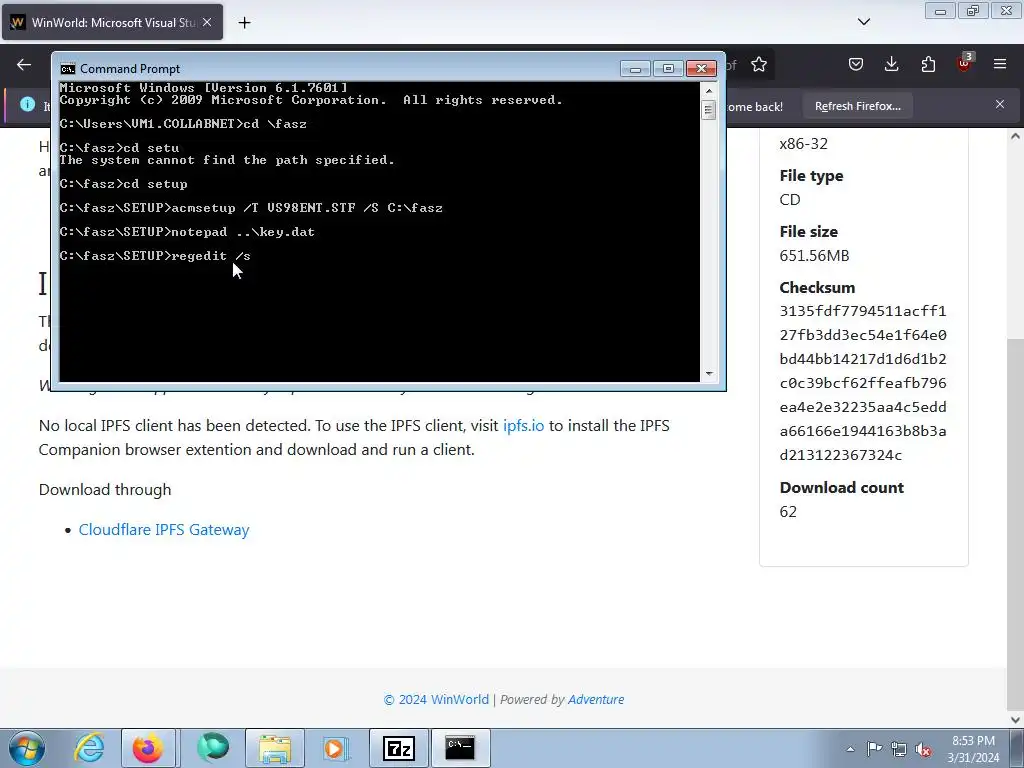Open 7-Zip from the taskbar
1024x768 pixels.
(x=399, y=748)
